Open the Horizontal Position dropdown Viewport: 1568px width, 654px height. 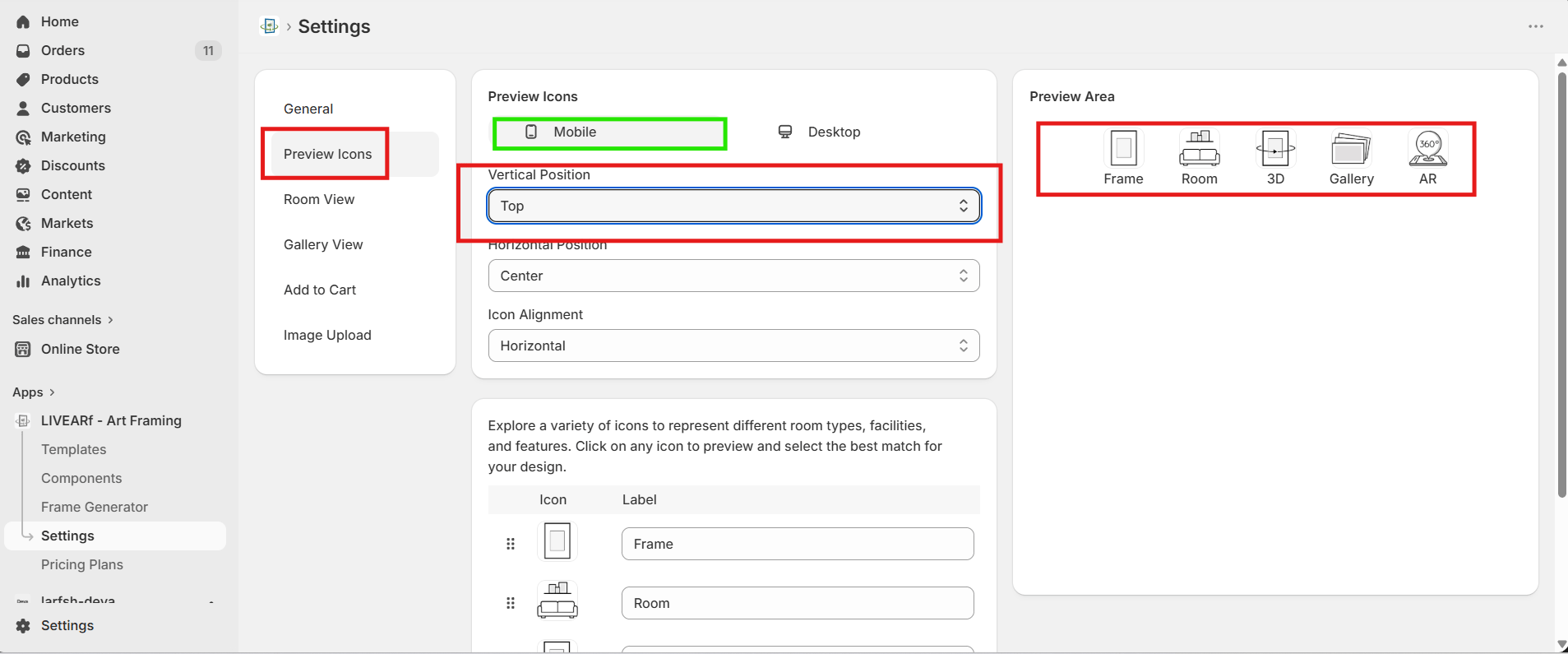point(734,276)
